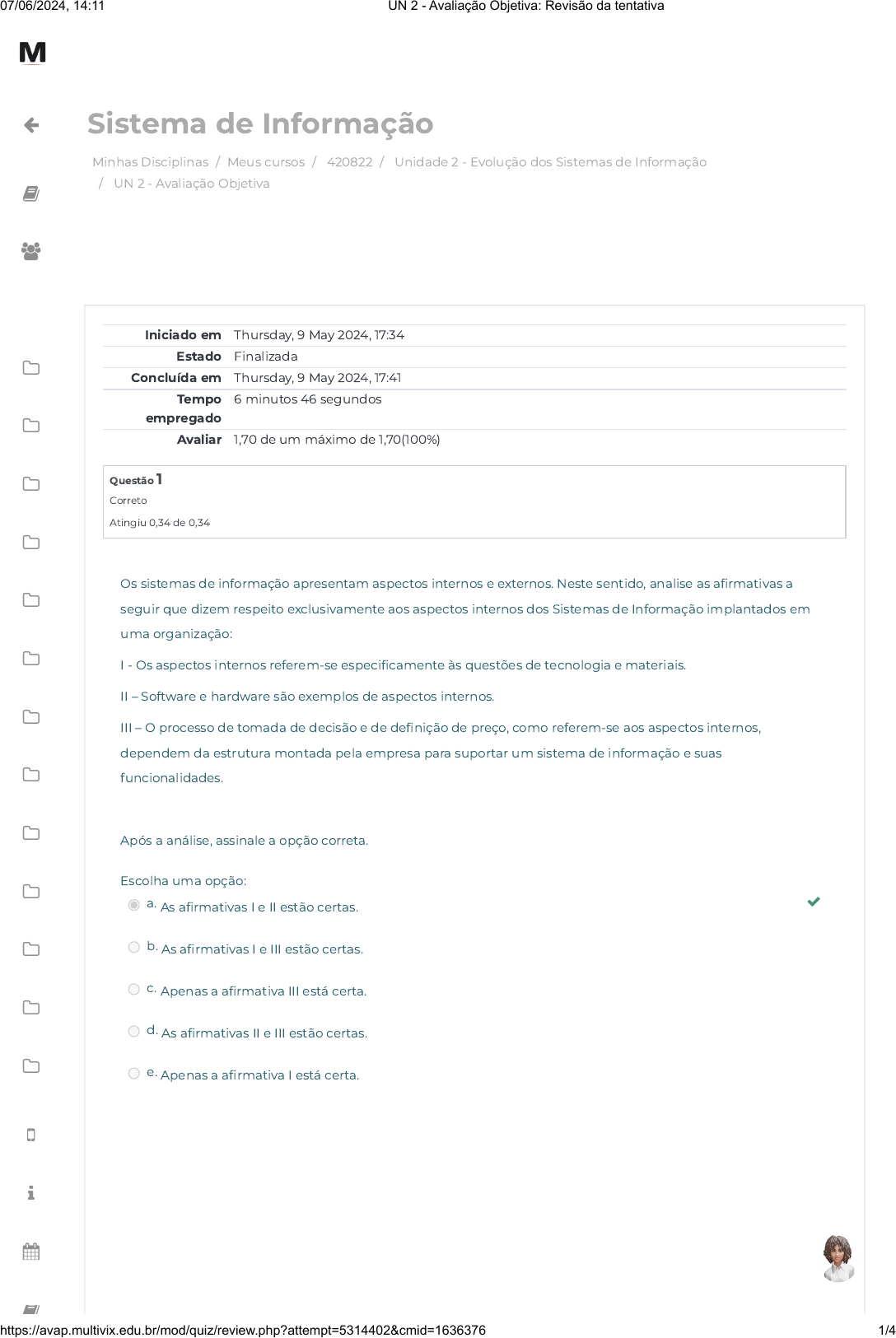
Task: Open the calendar icon in sidebar
Action: click(x=31, y=1252)
